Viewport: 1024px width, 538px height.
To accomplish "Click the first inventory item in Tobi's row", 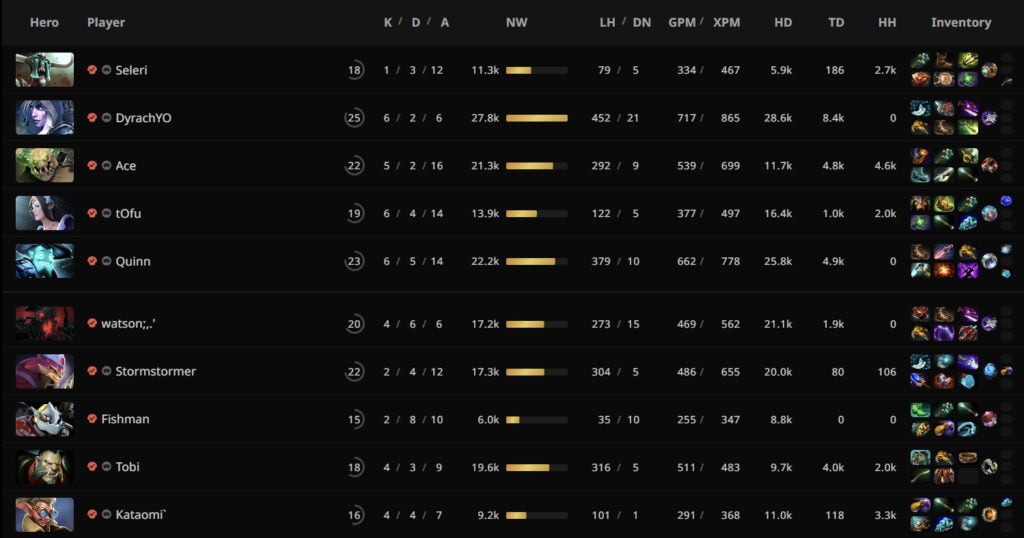I will pos(920,458).
